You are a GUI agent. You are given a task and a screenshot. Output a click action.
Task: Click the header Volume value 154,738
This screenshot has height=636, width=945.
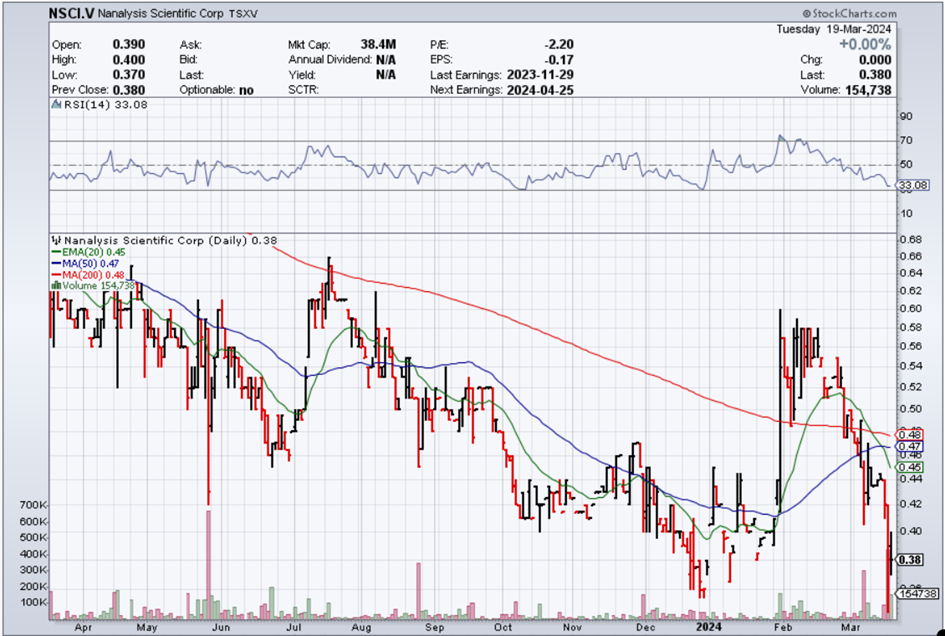(x=867, y=90)
